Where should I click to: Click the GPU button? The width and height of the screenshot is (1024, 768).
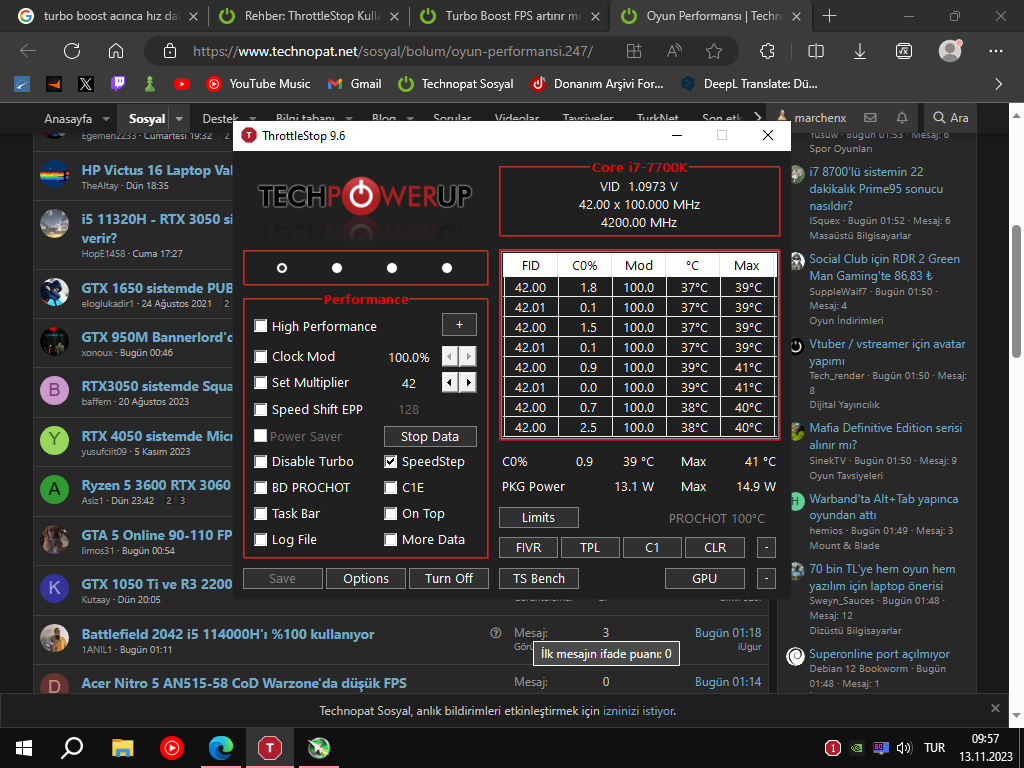[x=705, y=579]
